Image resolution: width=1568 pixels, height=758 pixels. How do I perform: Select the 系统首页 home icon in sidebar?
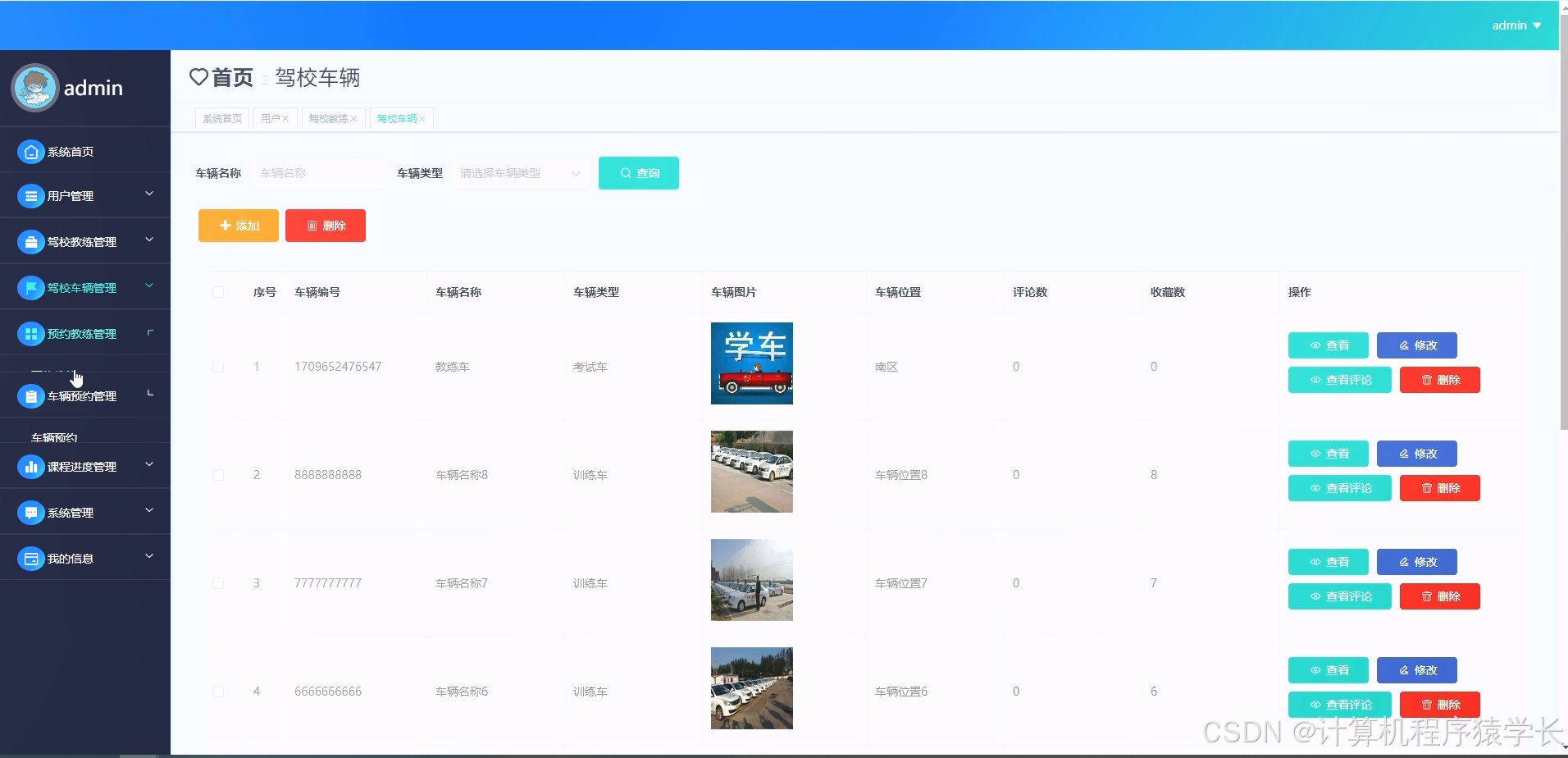(x=30, y=151)
